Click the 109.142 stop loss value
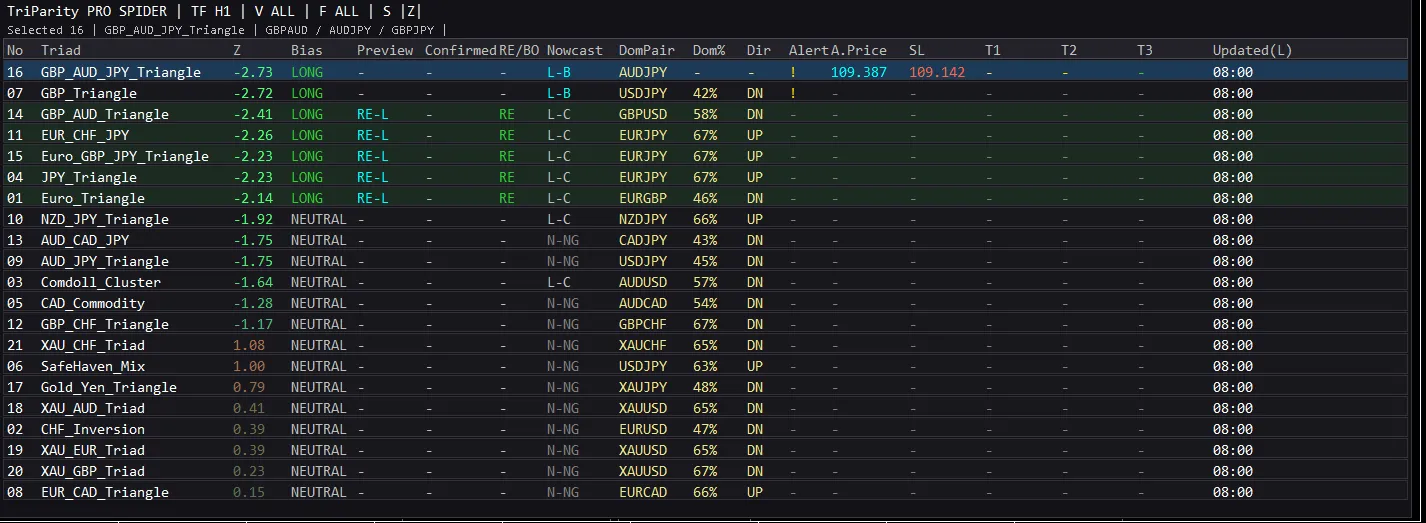 click(937, 72)
